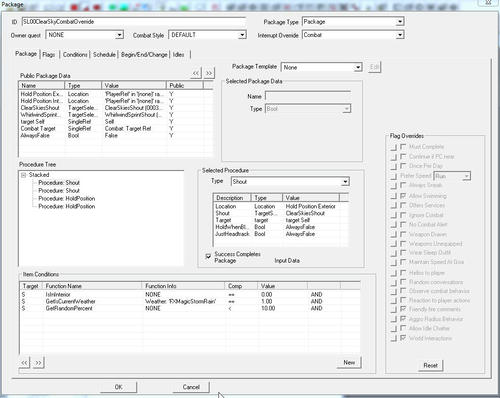Screen dimensions: 500x398
Task: Click the right arrow below Item Conditions
Action: click(x=38, y=362)
